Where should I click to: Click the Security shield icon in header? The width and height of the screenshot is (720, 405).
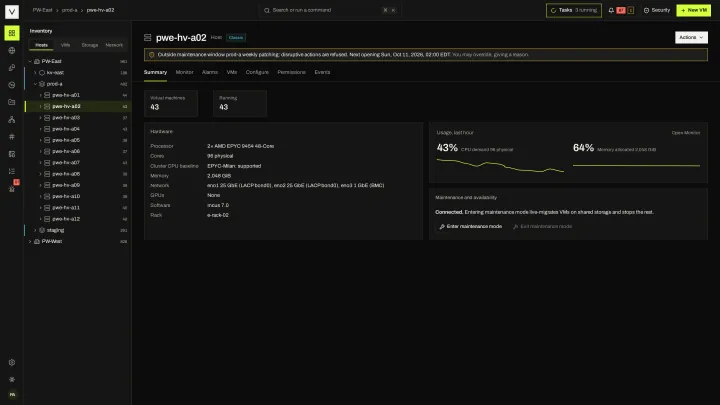tap(646, 10)
